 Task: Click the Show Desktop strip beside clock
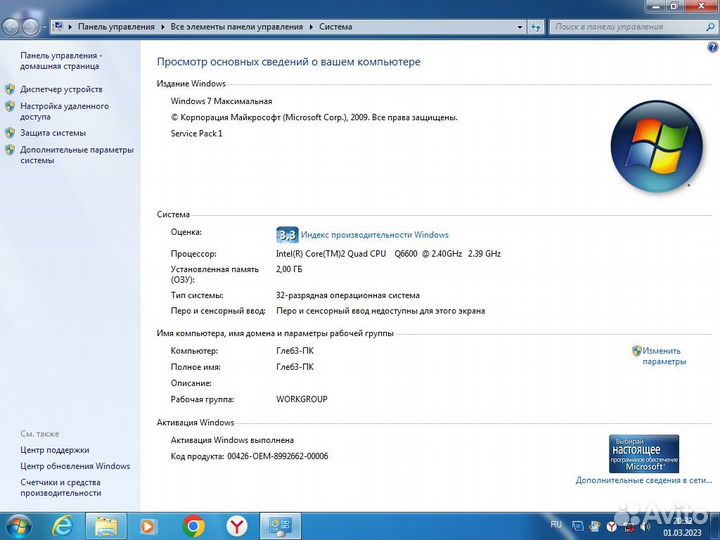(x=714, y=526)
